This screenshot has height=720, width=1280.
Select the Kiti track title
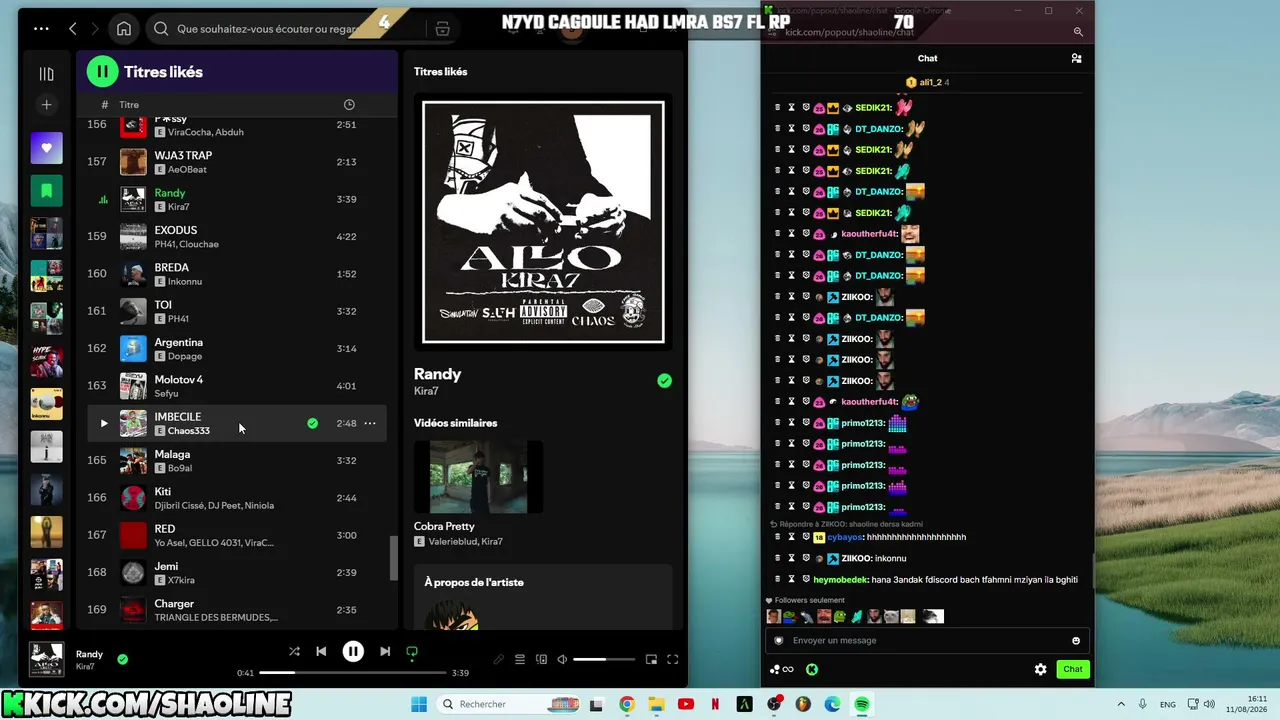click(162, 492)
